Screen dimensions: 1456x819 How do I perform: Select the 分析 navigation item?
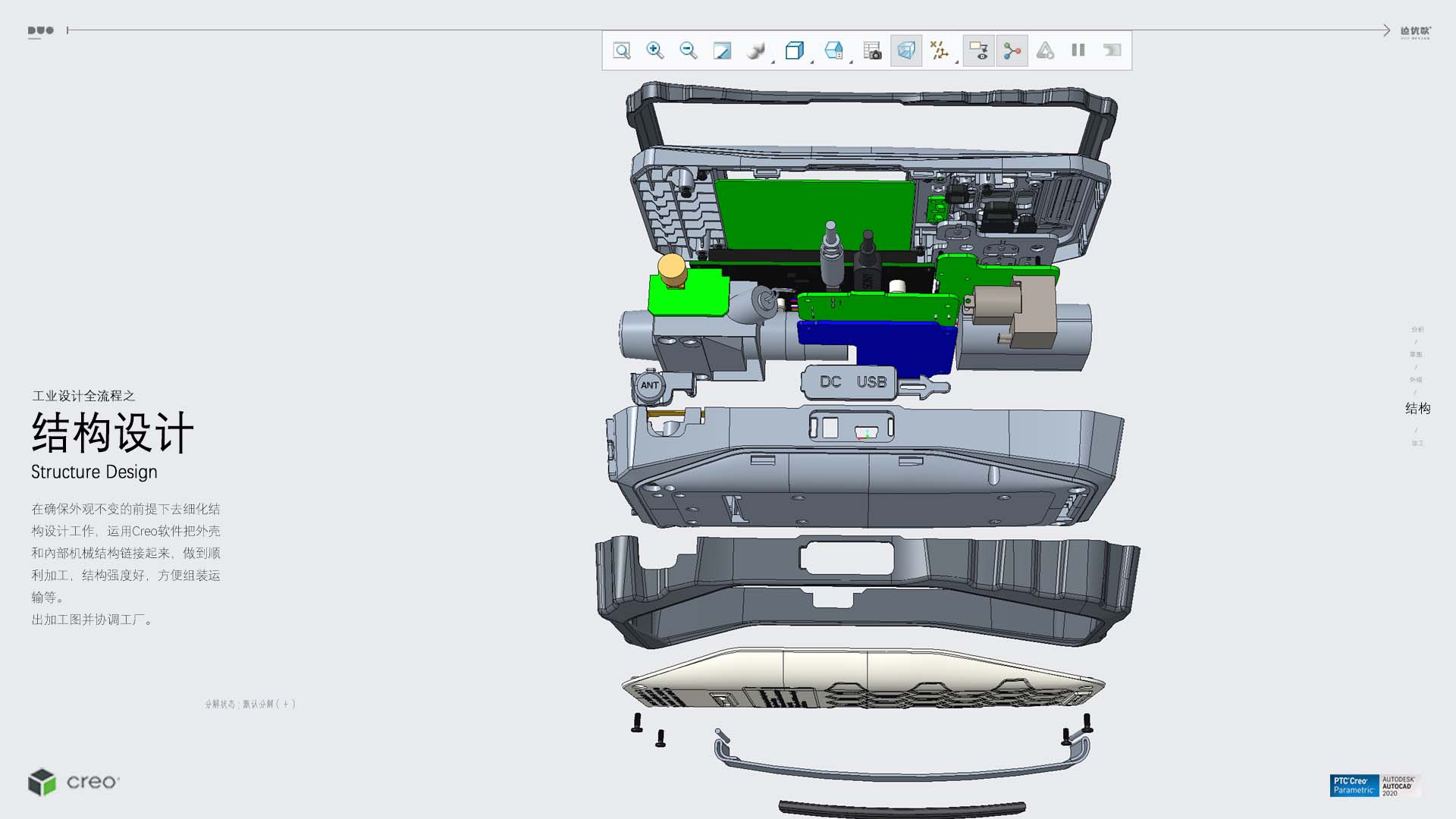click(x=1417, y=329)
